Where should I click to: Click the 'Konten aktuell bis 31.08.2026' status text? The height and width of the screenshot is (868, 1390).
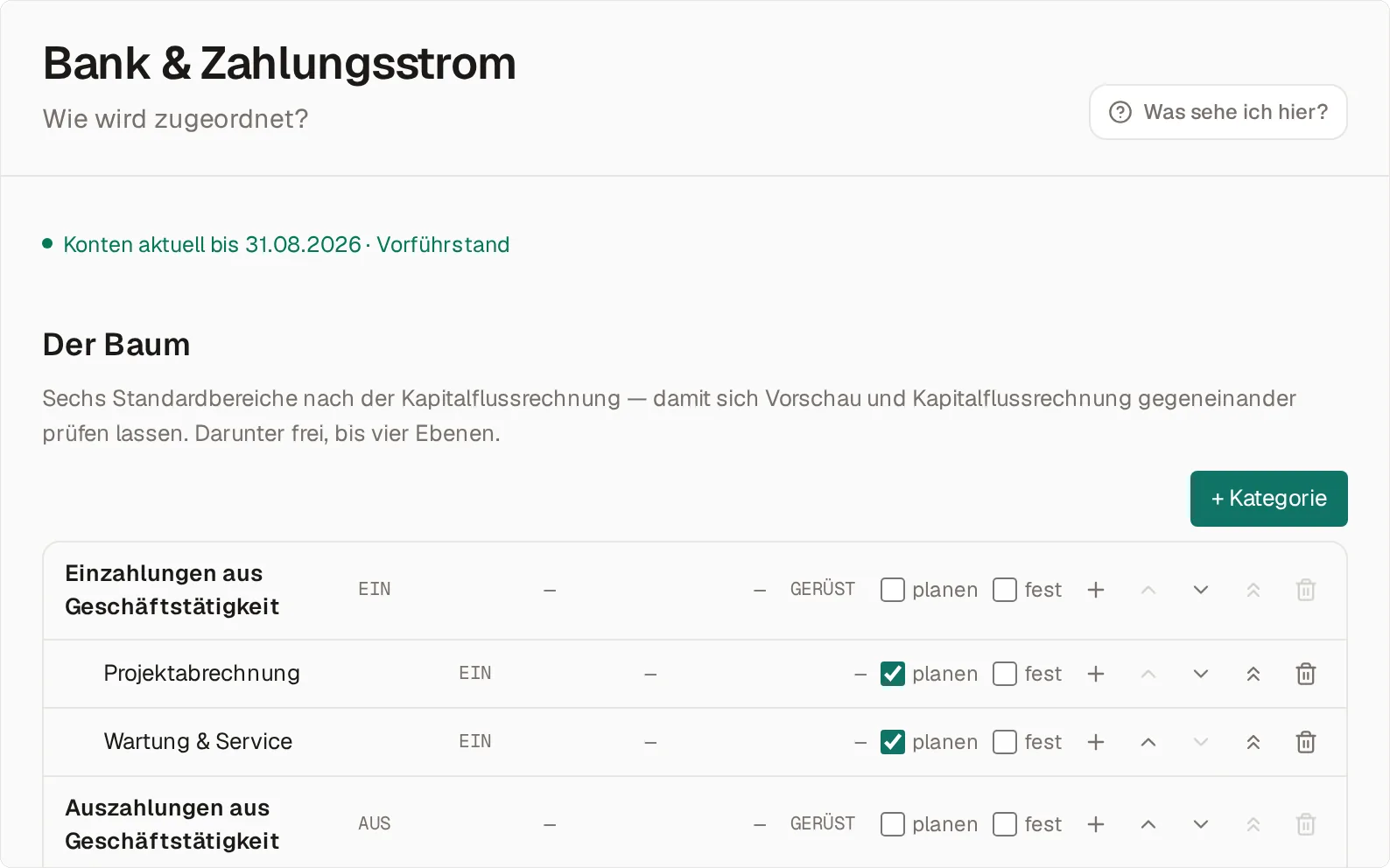click(x=213, y=244)
